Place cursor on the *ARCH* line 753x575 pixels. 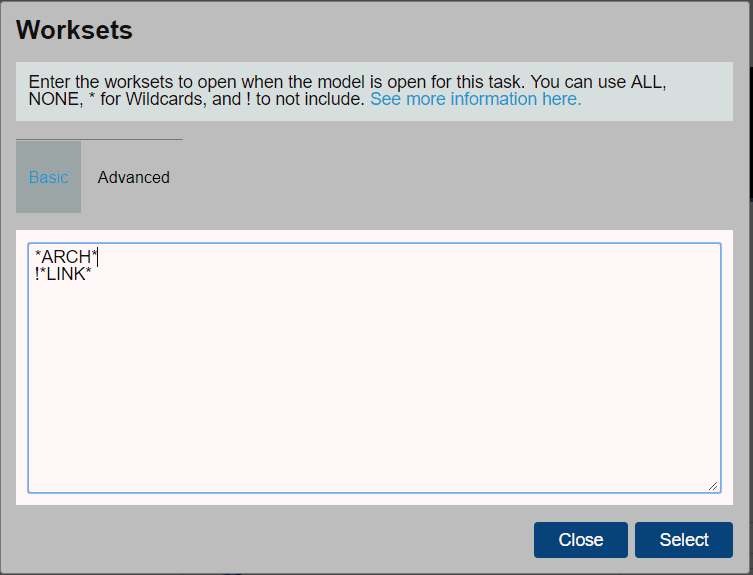tap(66, 257)
